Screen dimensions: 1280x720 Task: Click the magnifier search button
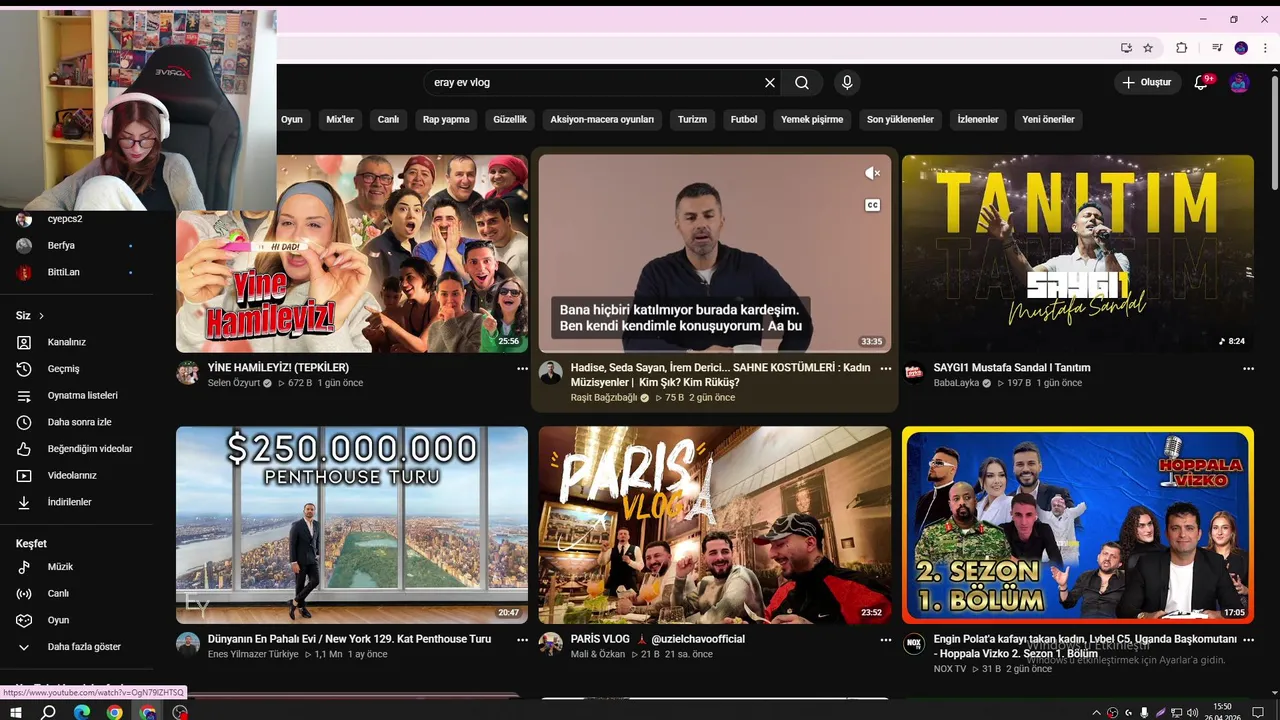tap(802, 83)
